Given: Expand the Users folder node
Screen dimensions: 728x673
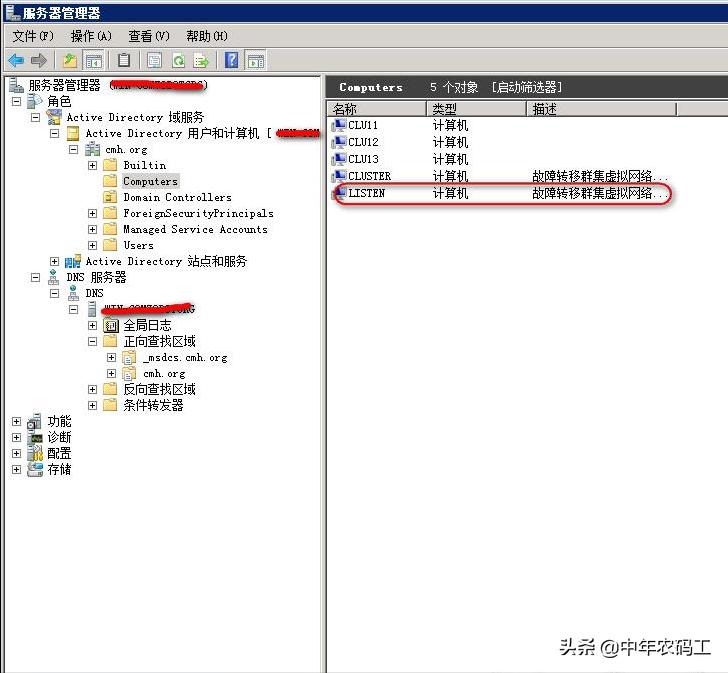Looking at the screenshot, I should pyautogui.click(x=92, y=245).
